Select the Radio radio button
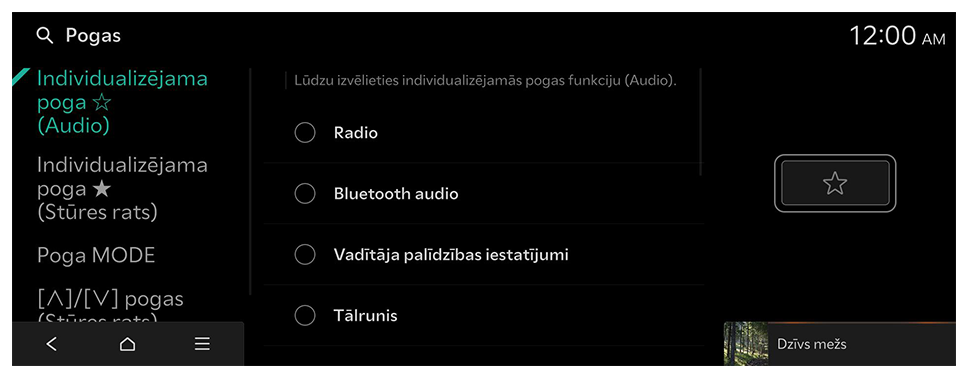The image size is (968, 378). [305, 133]
